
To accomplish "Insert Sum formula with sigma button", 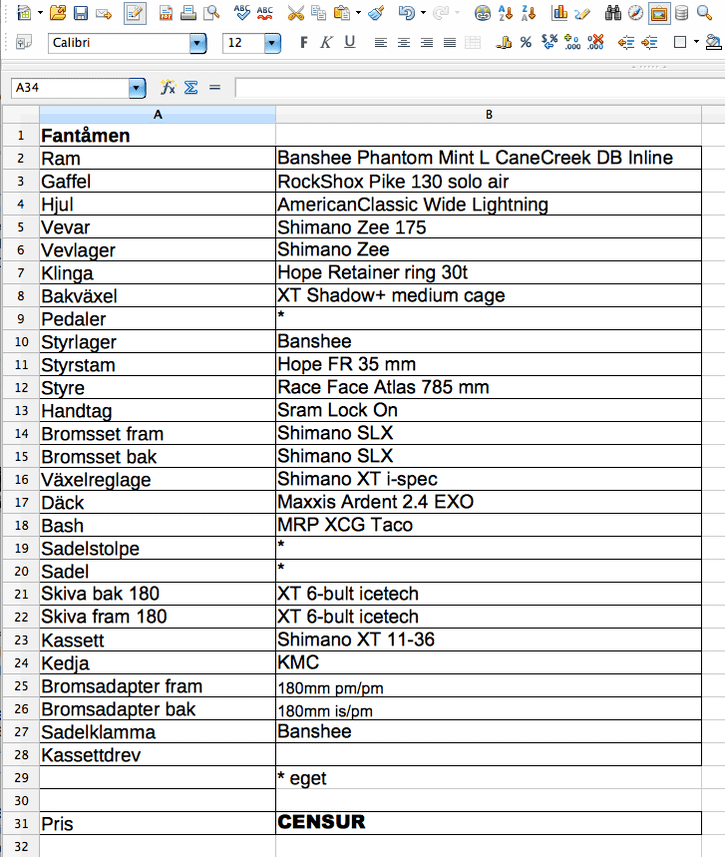I will coord(191,87).
